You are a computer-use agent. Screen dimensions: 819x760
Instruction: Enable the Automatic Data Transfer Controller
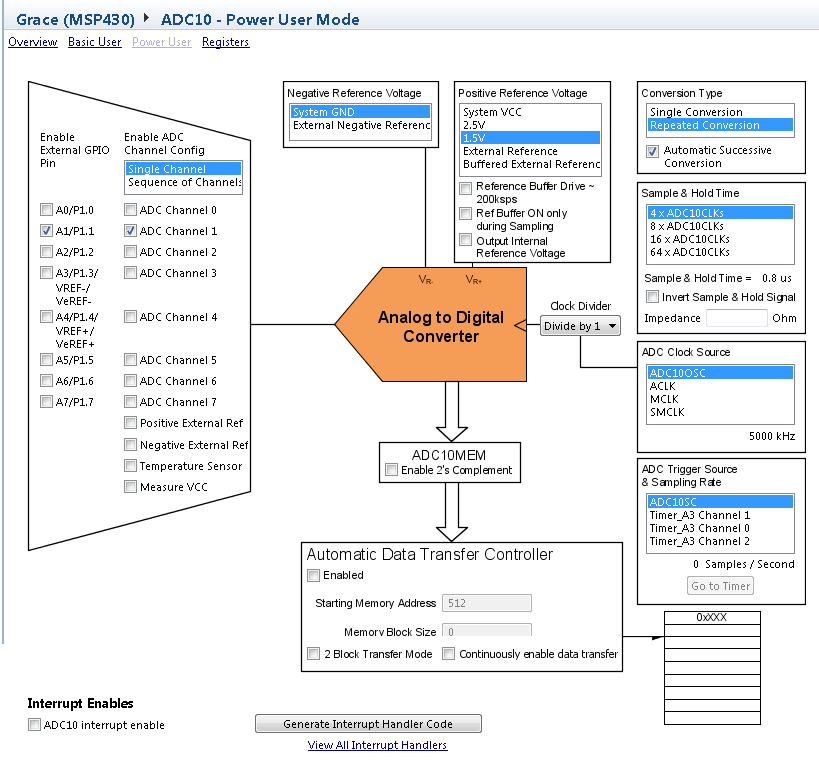[313, 575]
